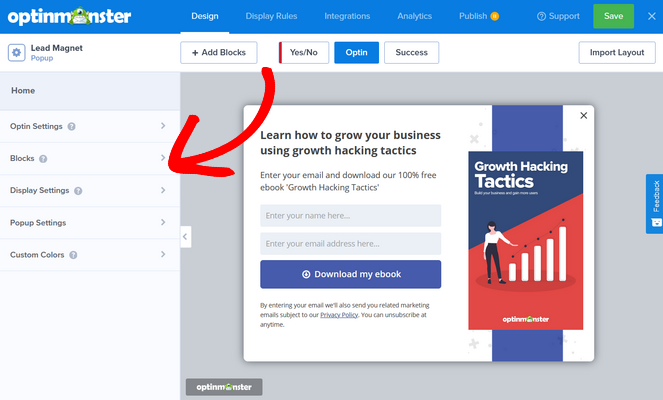Select the Yes/No view
Viewport: 663px width, 400px height.
[304, 52]
